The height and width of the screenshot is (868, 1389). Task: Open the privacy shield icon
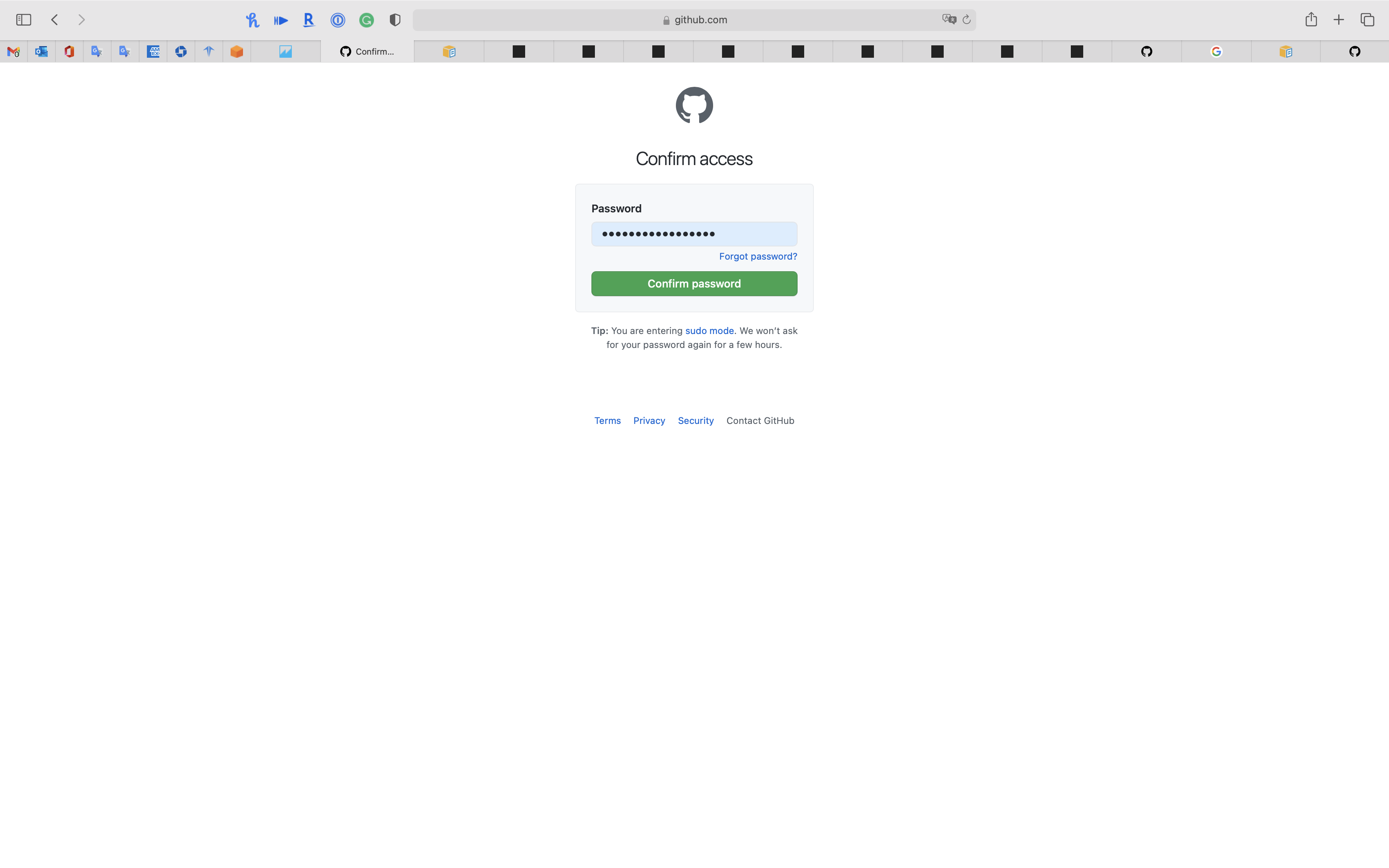point(394,20)
